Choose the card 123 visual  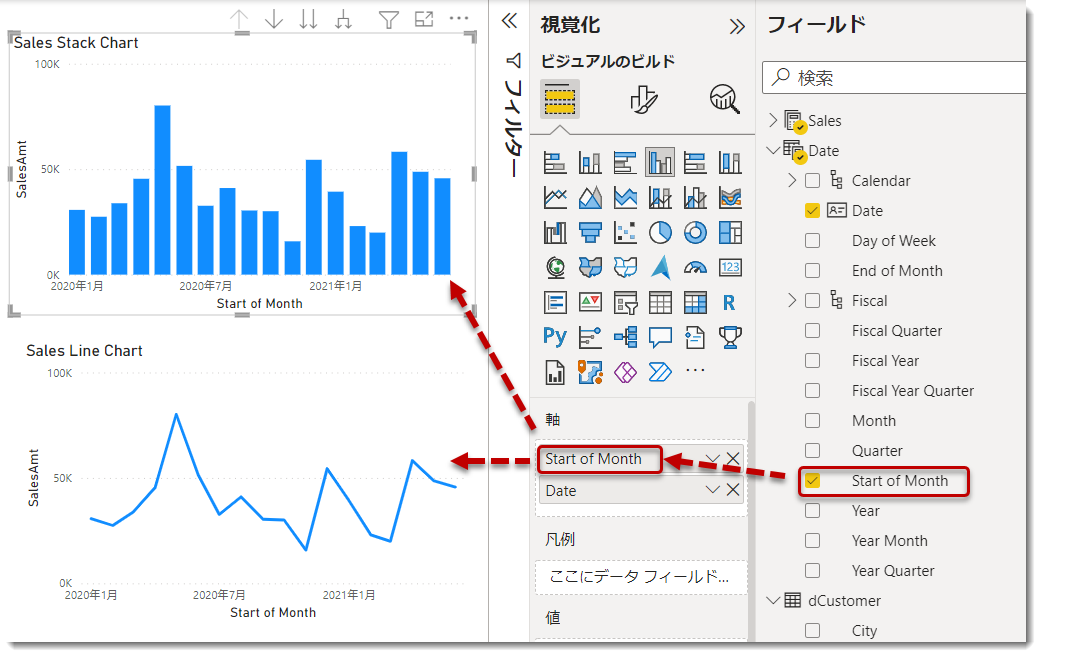click(x=730, y=267)
